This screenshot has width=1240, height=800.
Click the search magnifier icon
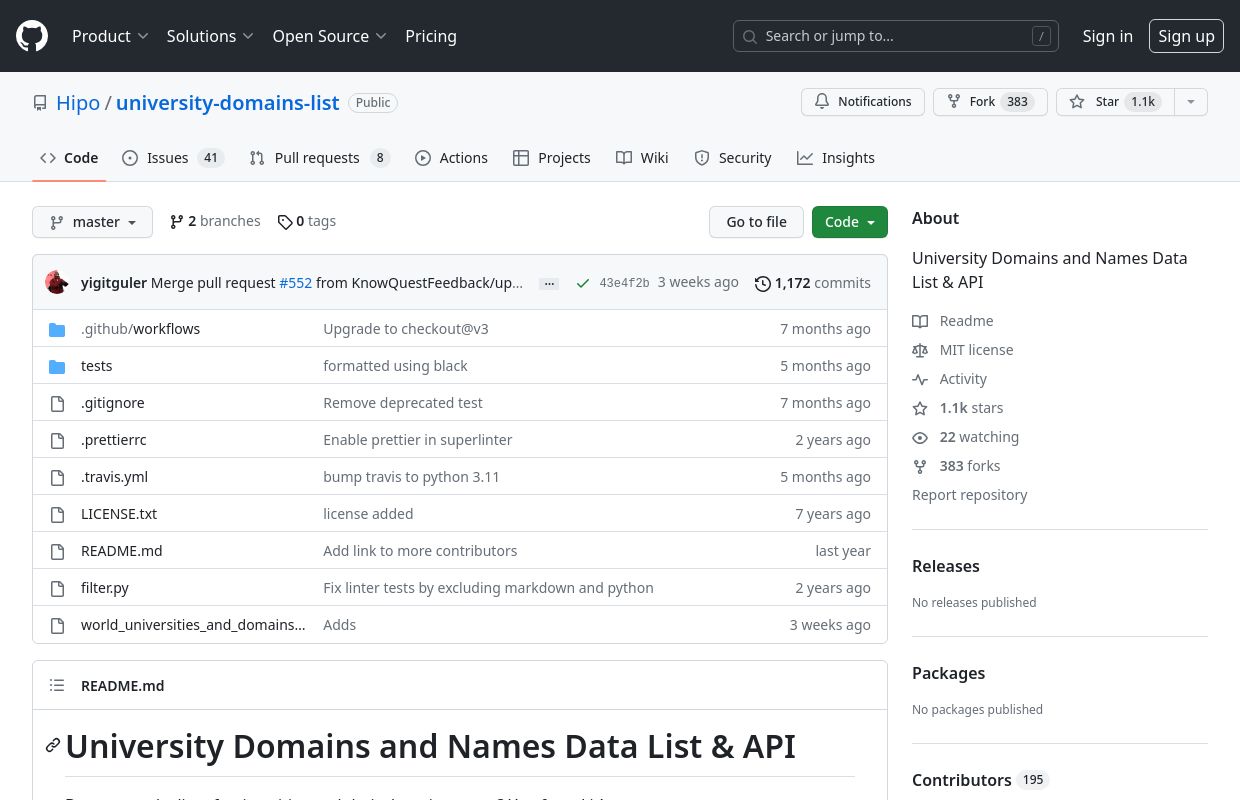click(750, 36)
